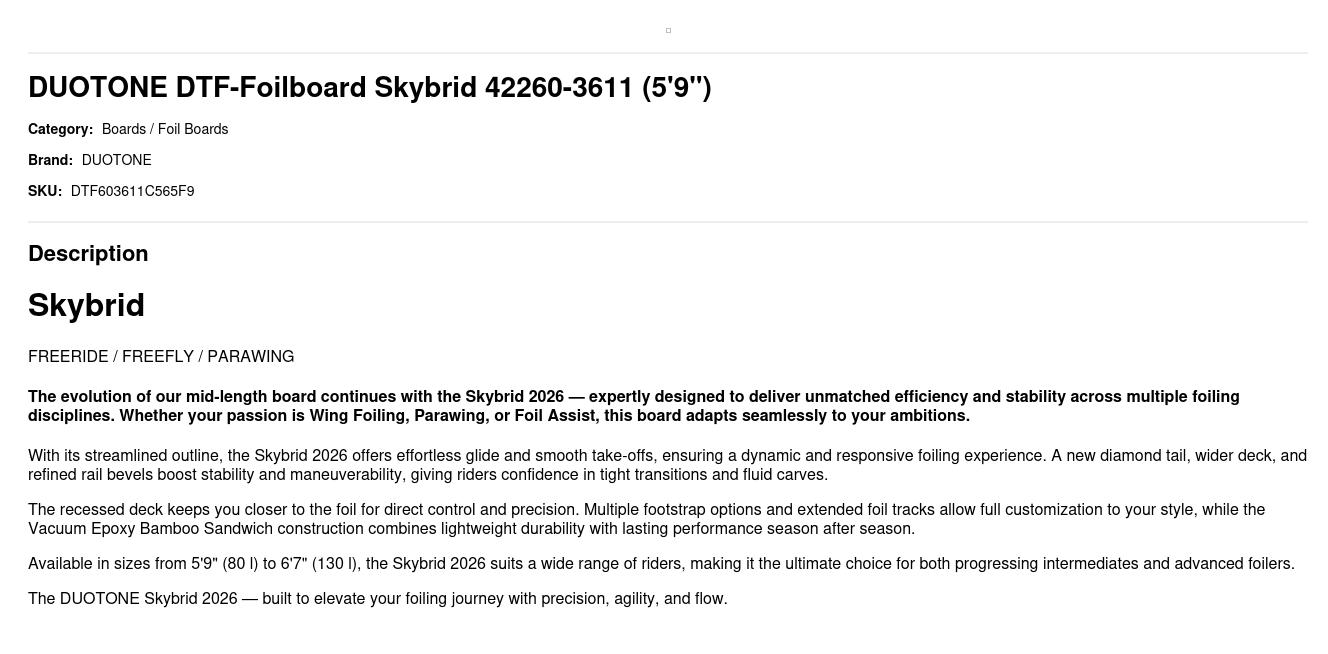Screen dimensions: 1328x654
Task: Click the horizontal divider below the SKU
Action: point(668,222)
